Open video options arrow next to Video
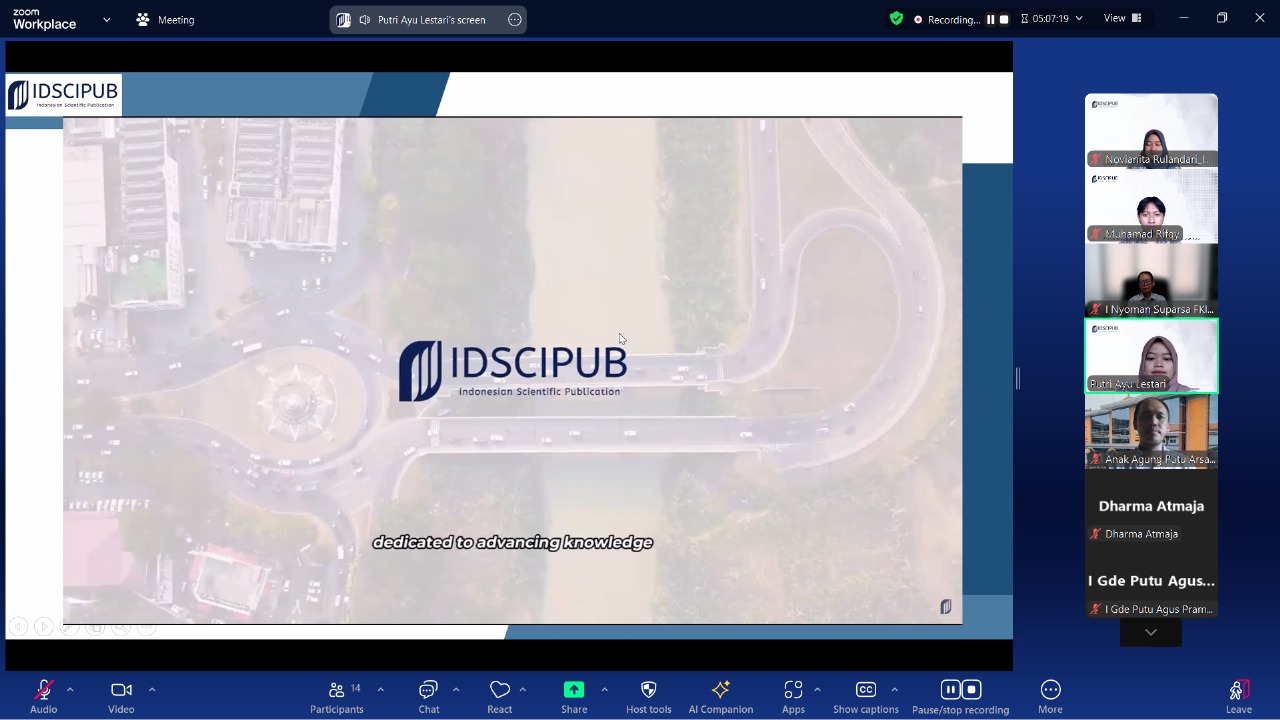 (152, 689)
